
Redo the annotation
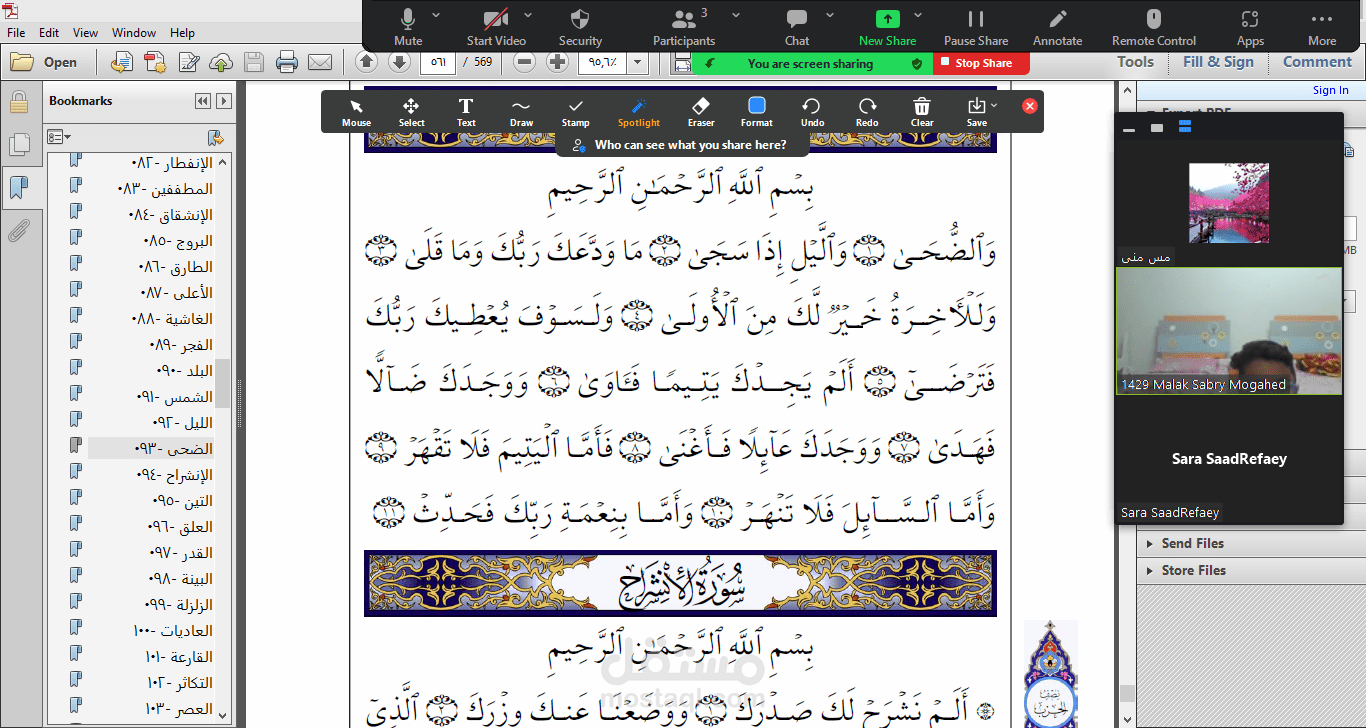coord(867,112)
